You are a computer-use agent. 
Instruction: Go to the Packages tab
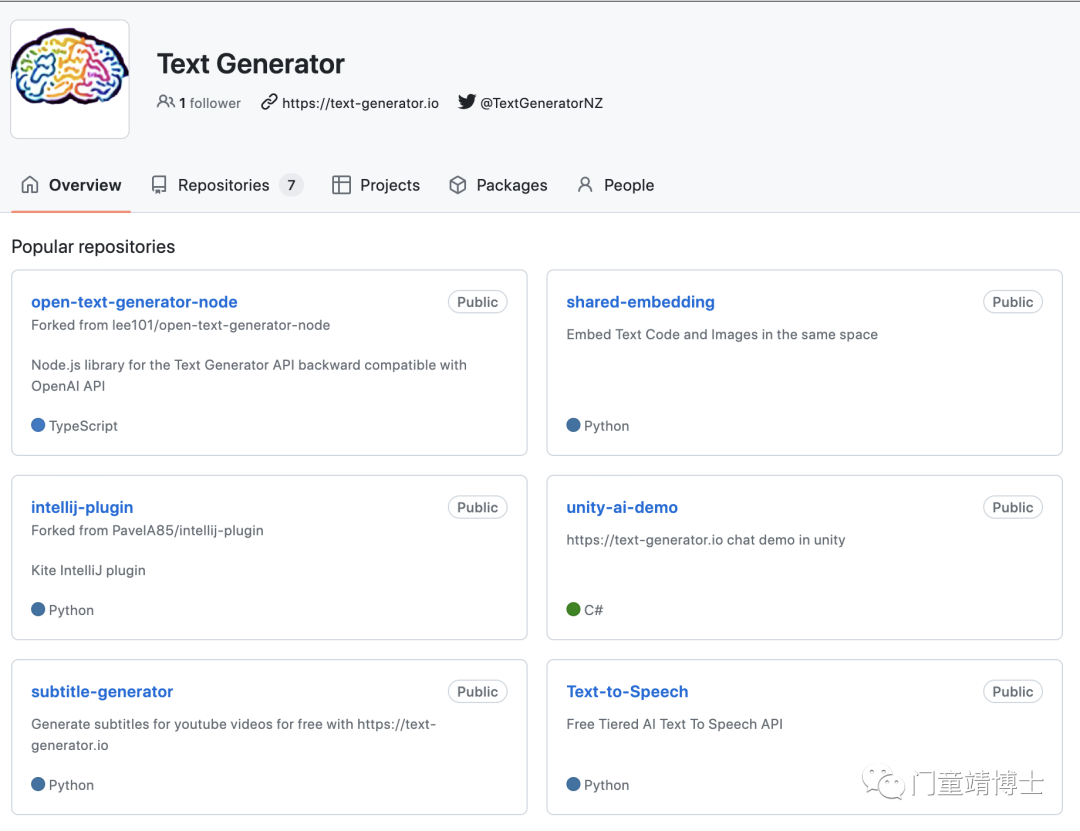[498, 185]
